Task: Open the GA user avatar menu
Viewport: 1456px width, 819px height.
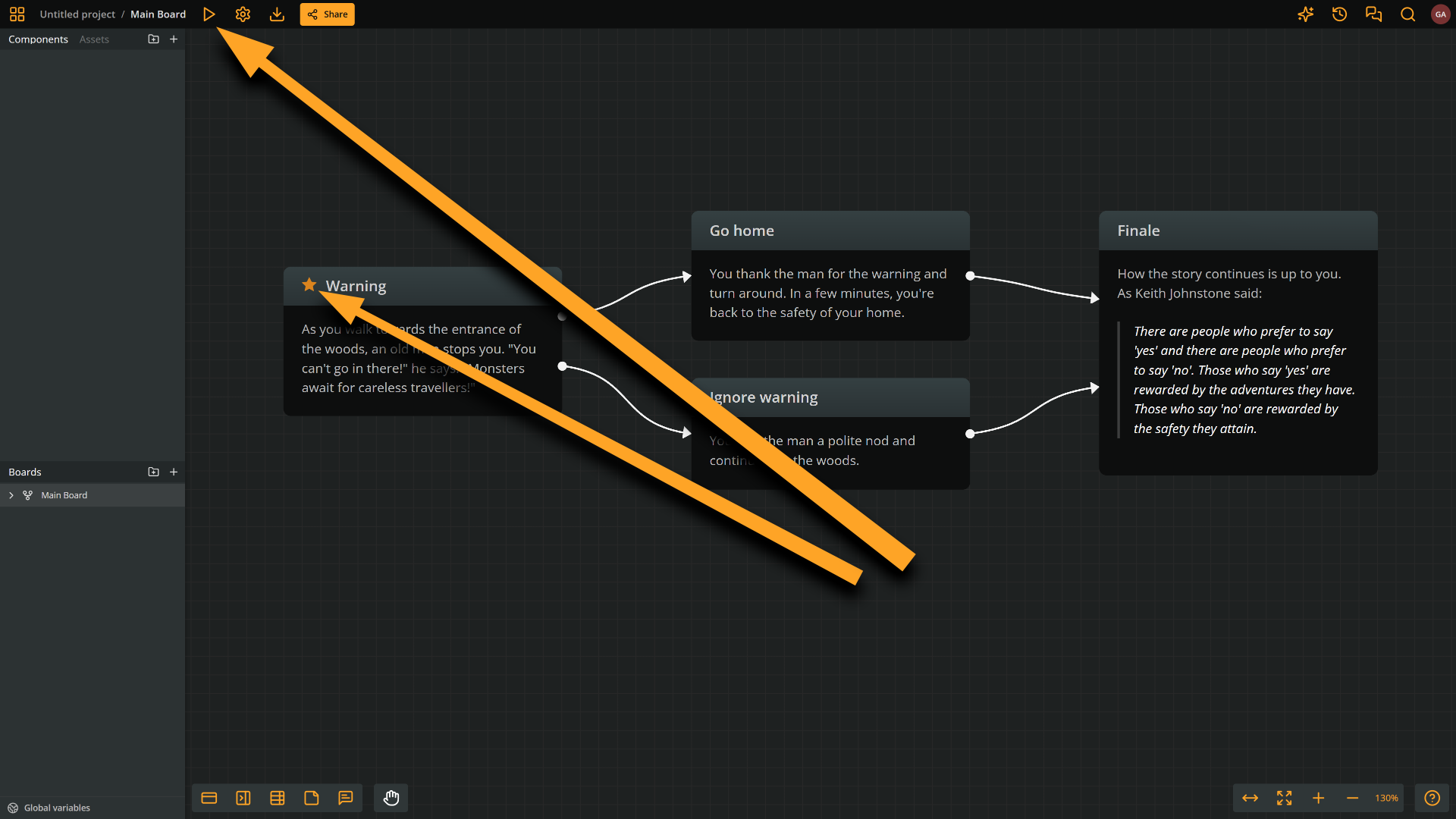Action: [x=1440, y=14]
